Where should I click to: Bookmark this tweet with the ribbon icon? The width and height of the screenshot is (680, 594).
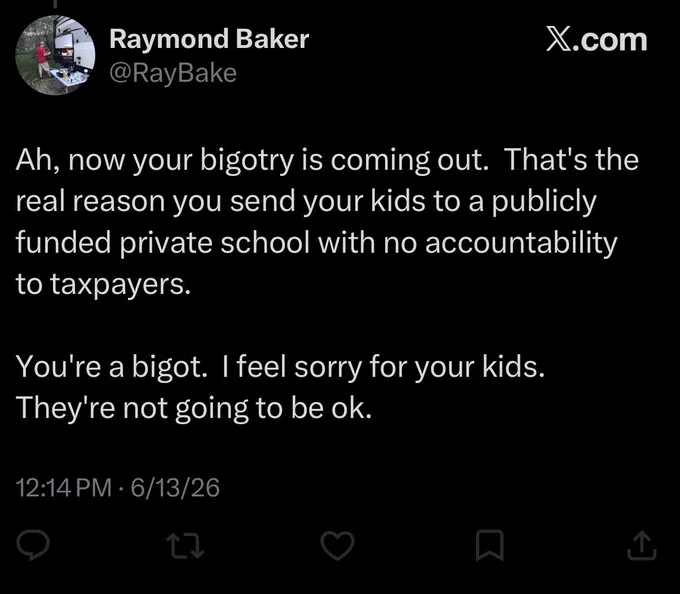tap(490, 545)
